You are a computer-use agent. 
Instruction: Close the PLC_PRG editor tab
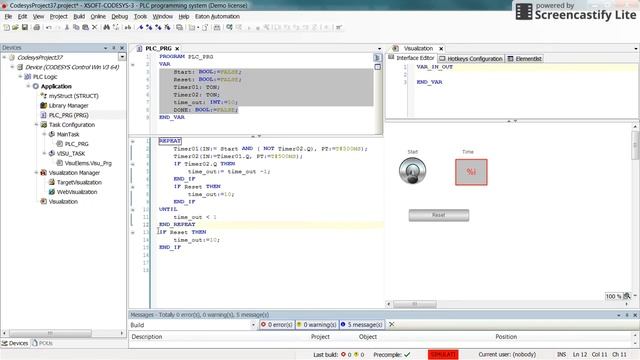click(x=177, y=48)
